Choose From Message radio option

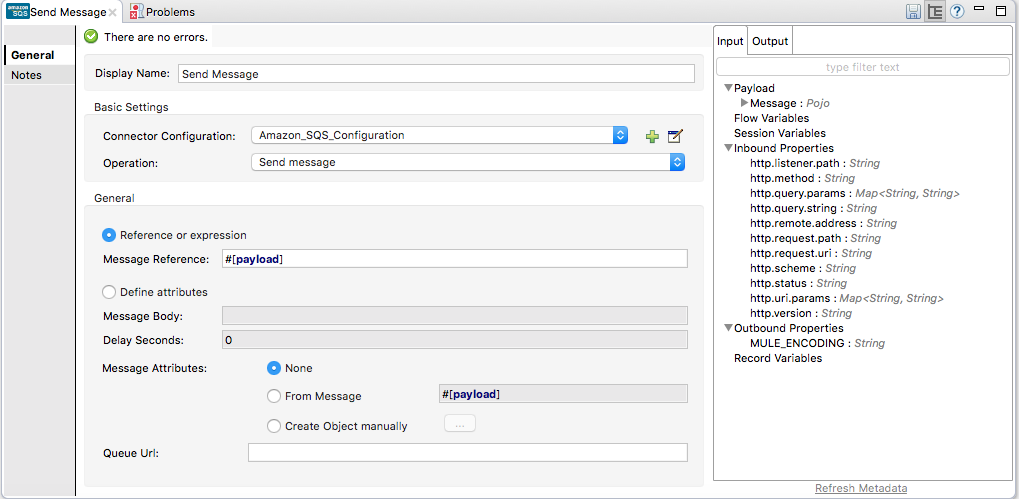pyautogui.click(x=274, y=396)
